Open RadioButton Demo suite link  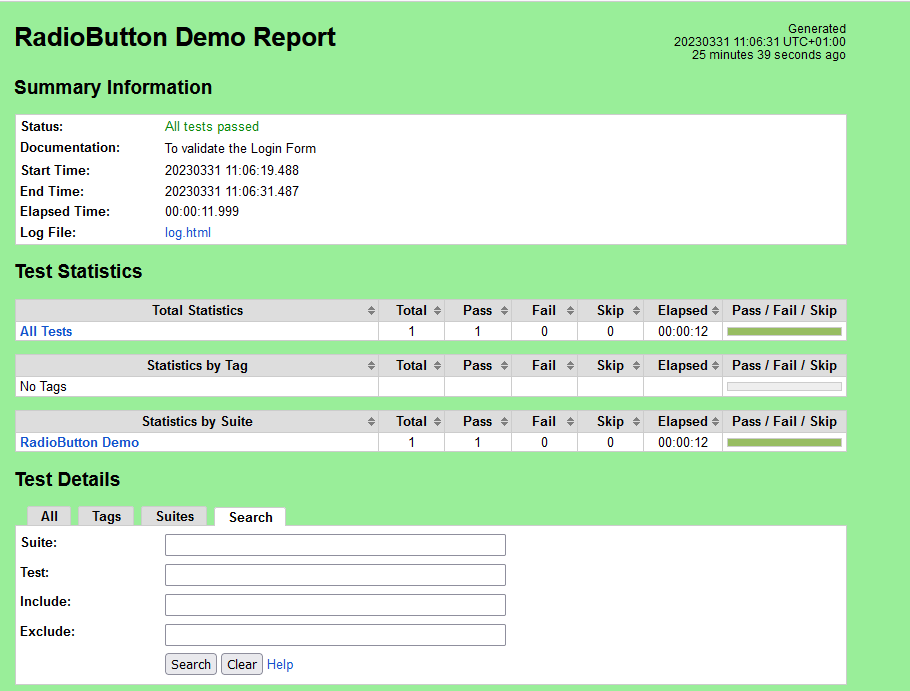coord(80,442)
